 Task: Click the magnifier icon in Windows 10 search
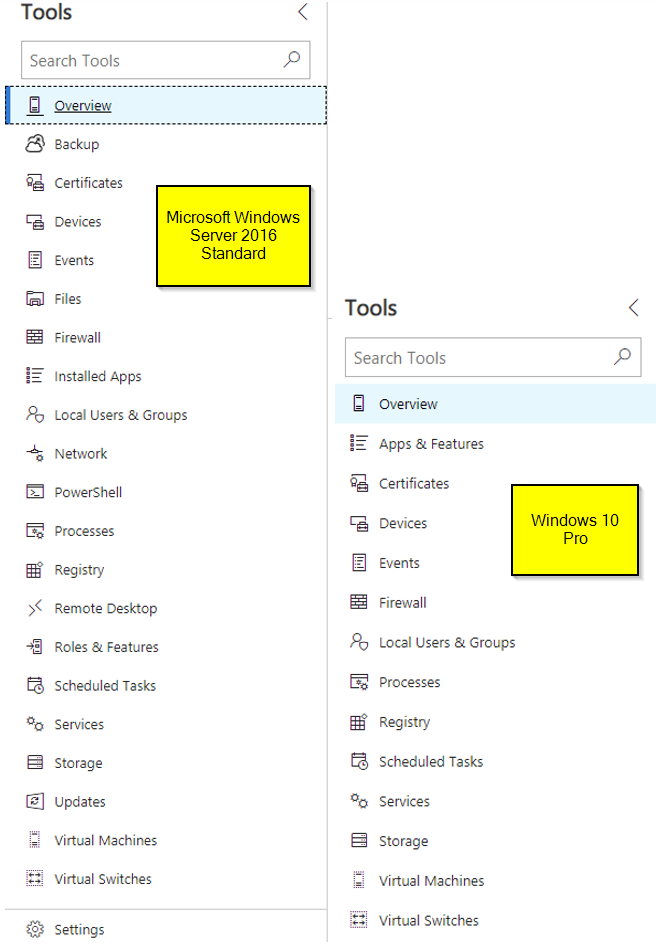point(622,357)
